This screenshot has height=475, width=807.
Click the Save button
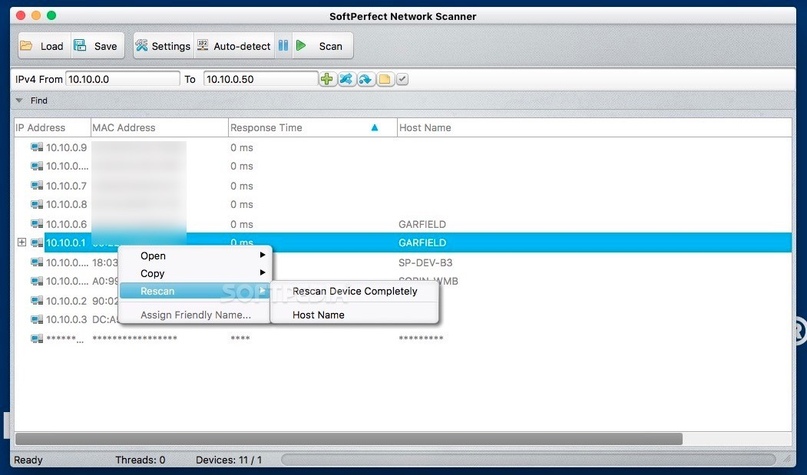[97, 46]
